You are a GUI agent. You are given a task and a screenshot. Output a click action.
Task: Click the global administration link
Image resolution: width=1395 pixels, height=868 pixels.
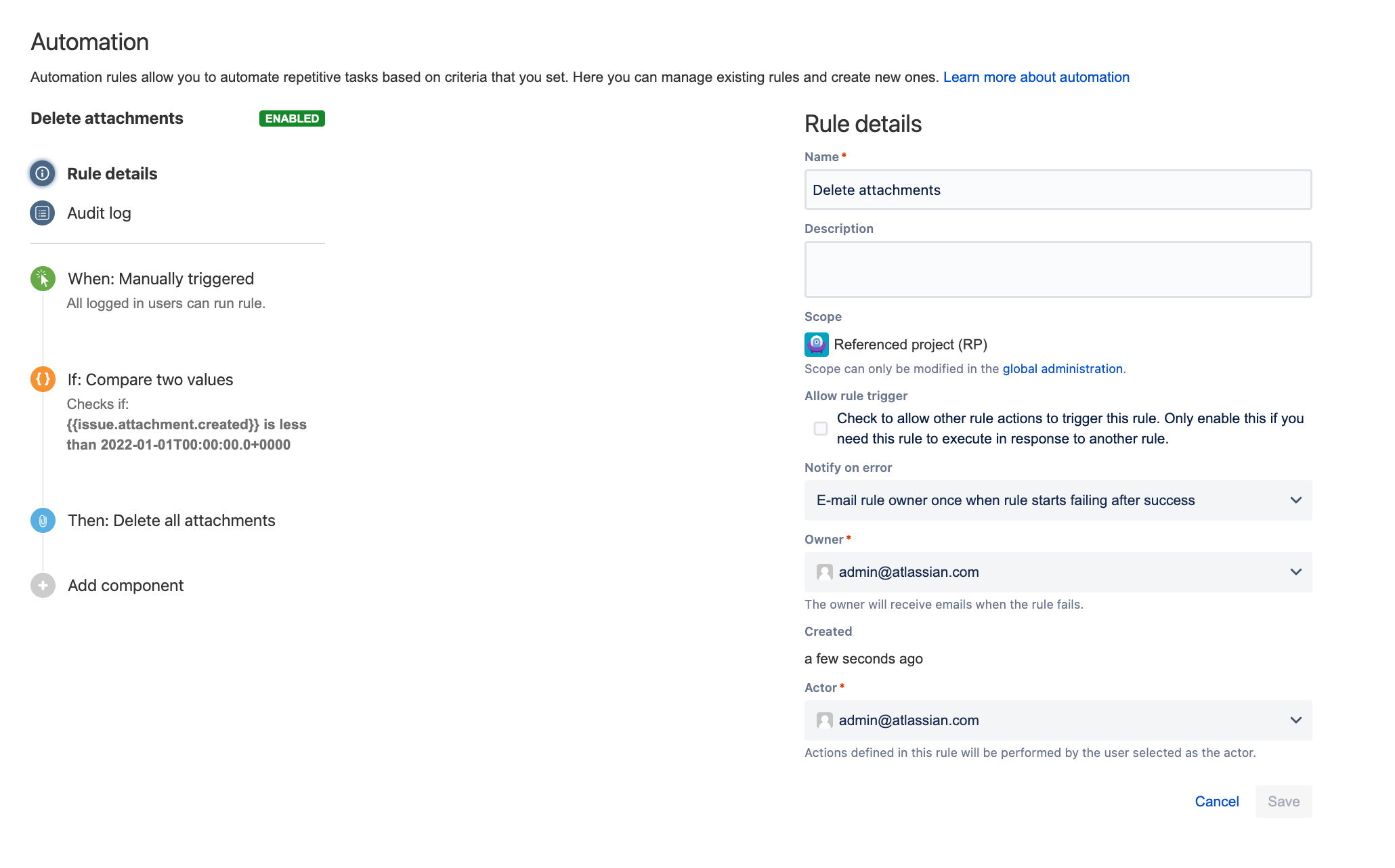[x=1062, y=369]
